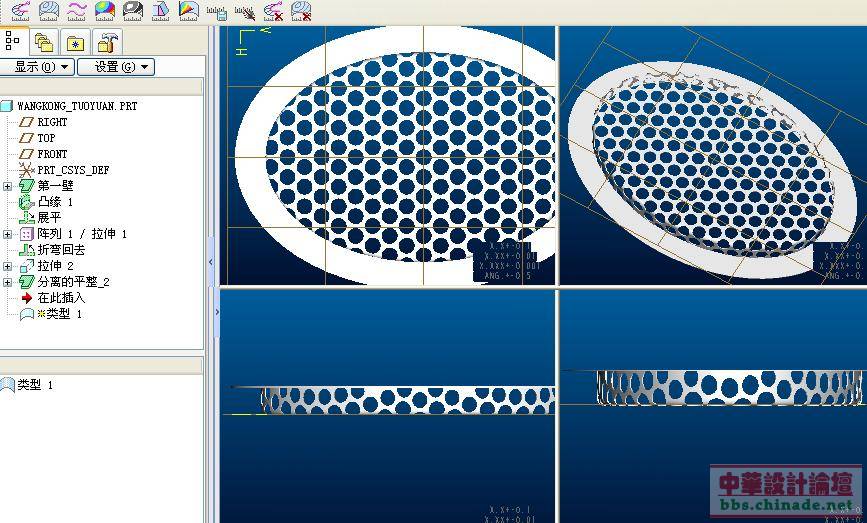Click the hide all analyses ruler icon
The height and width of the screenshot is (523, 867).
tap(245, 12)
